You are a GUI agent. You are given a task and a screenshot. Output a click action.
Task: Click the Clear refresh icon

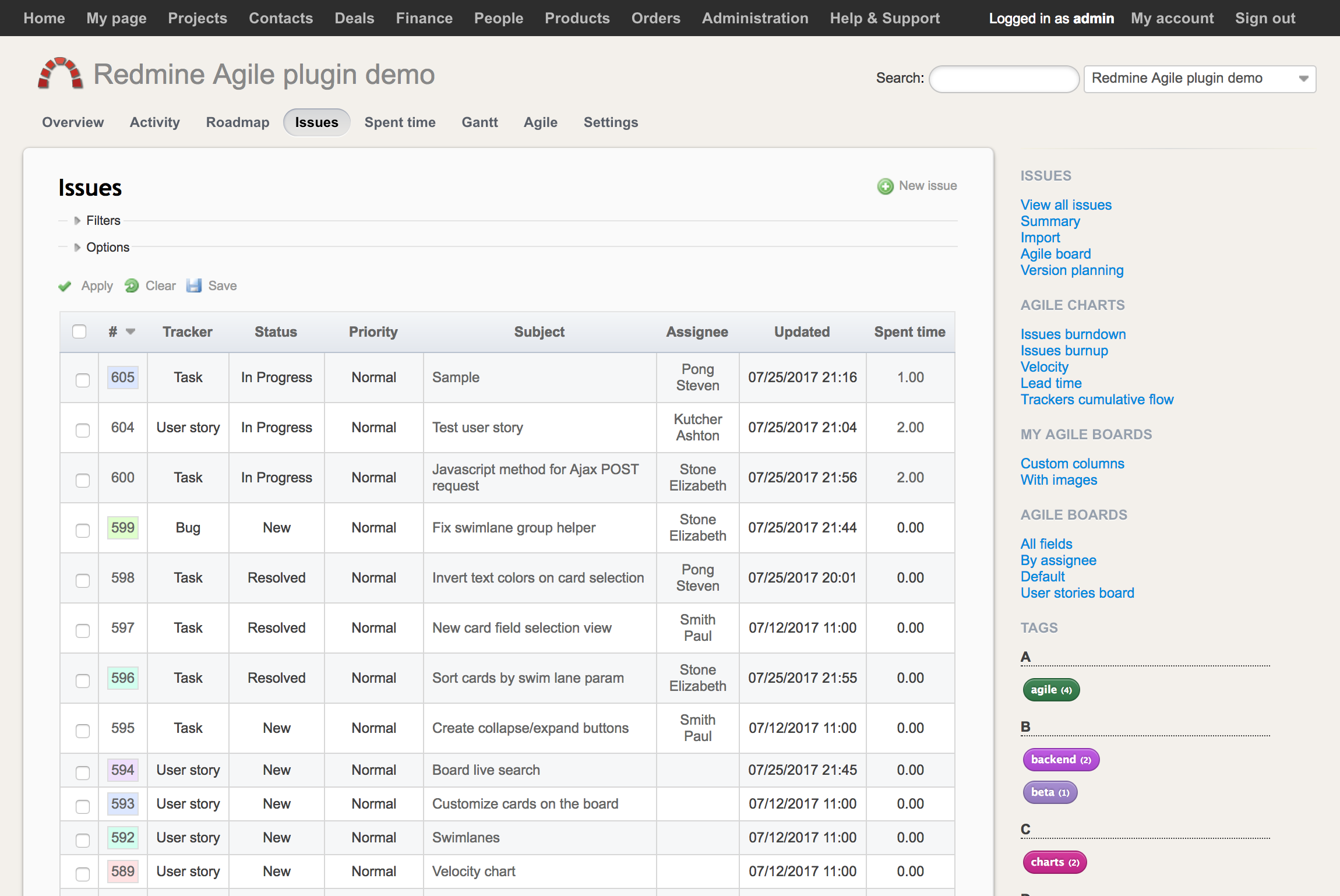132,285
